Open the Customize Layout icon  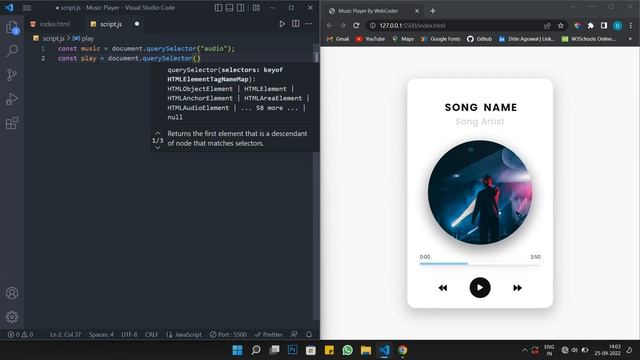256,8
